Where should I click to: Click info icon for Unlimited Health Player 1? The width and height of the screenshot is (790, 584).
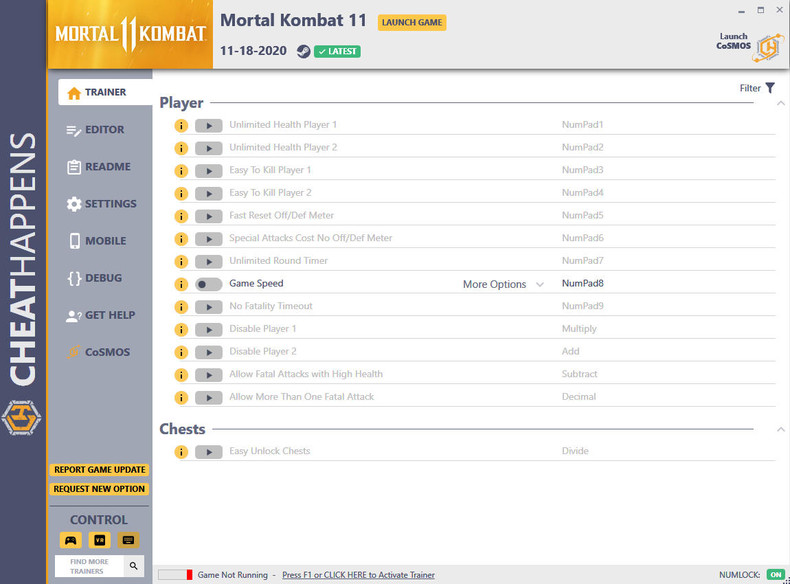[x=181, y=125]
